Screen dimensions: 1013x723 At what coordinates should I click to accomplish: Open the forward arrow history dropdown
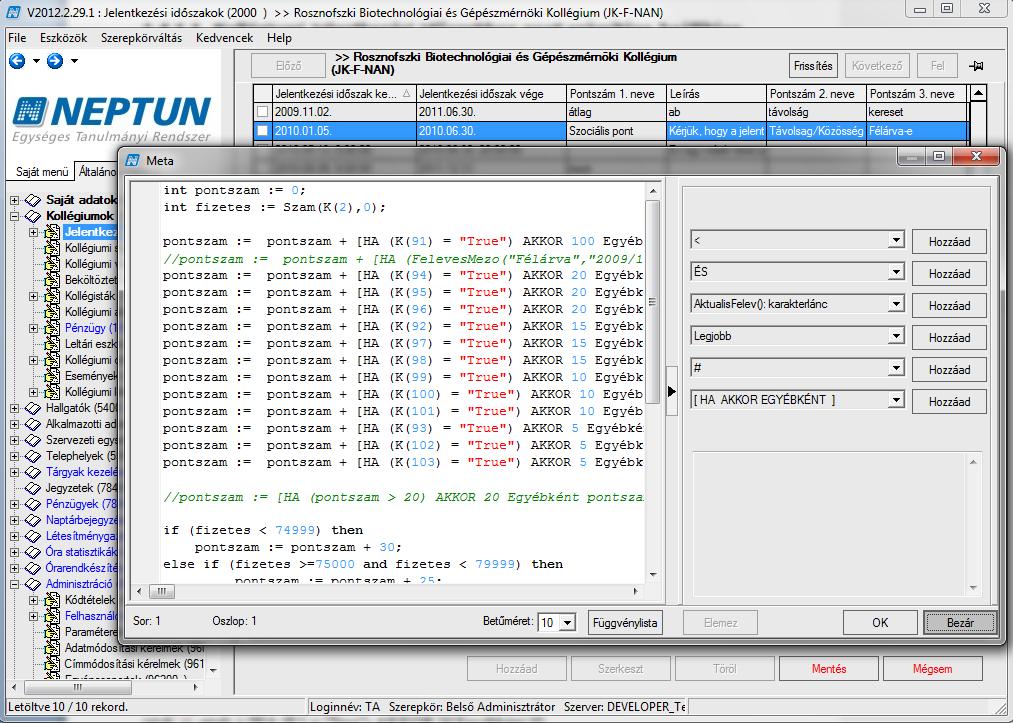pos(74,61)
